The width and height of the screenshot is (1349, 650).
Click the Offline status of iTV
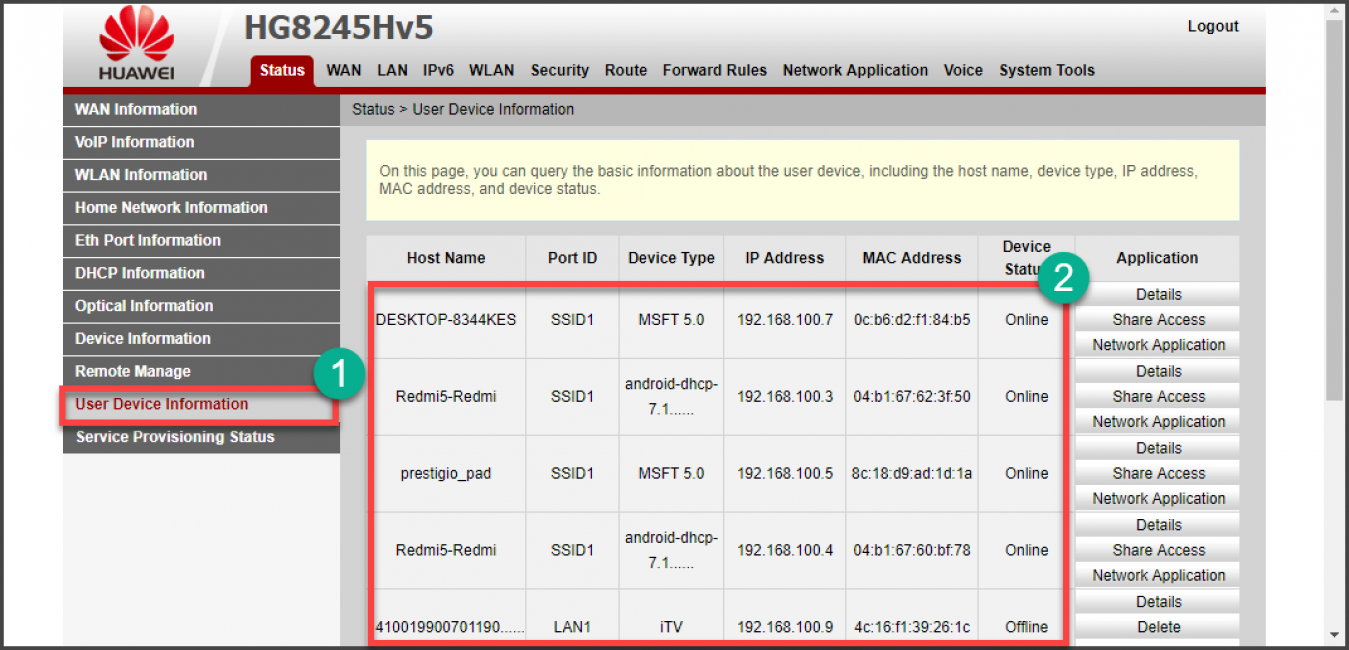click(1027, 628)
